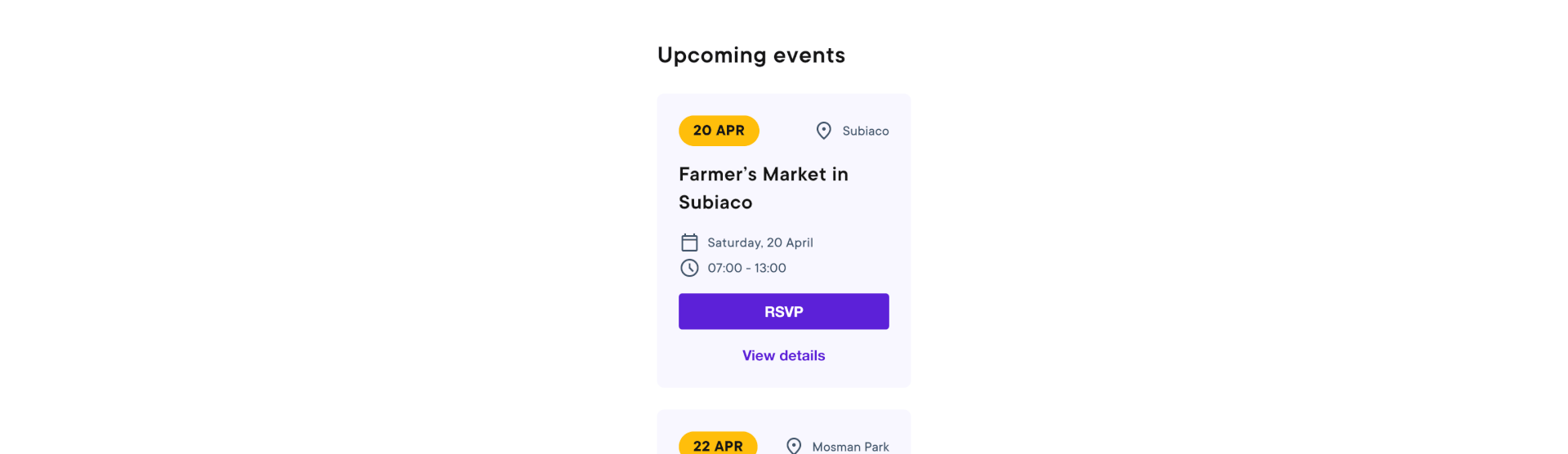The height and width of the screenshot is (454, 1568).
Task: Click the 13:00 end time
Action: (770, 268)
